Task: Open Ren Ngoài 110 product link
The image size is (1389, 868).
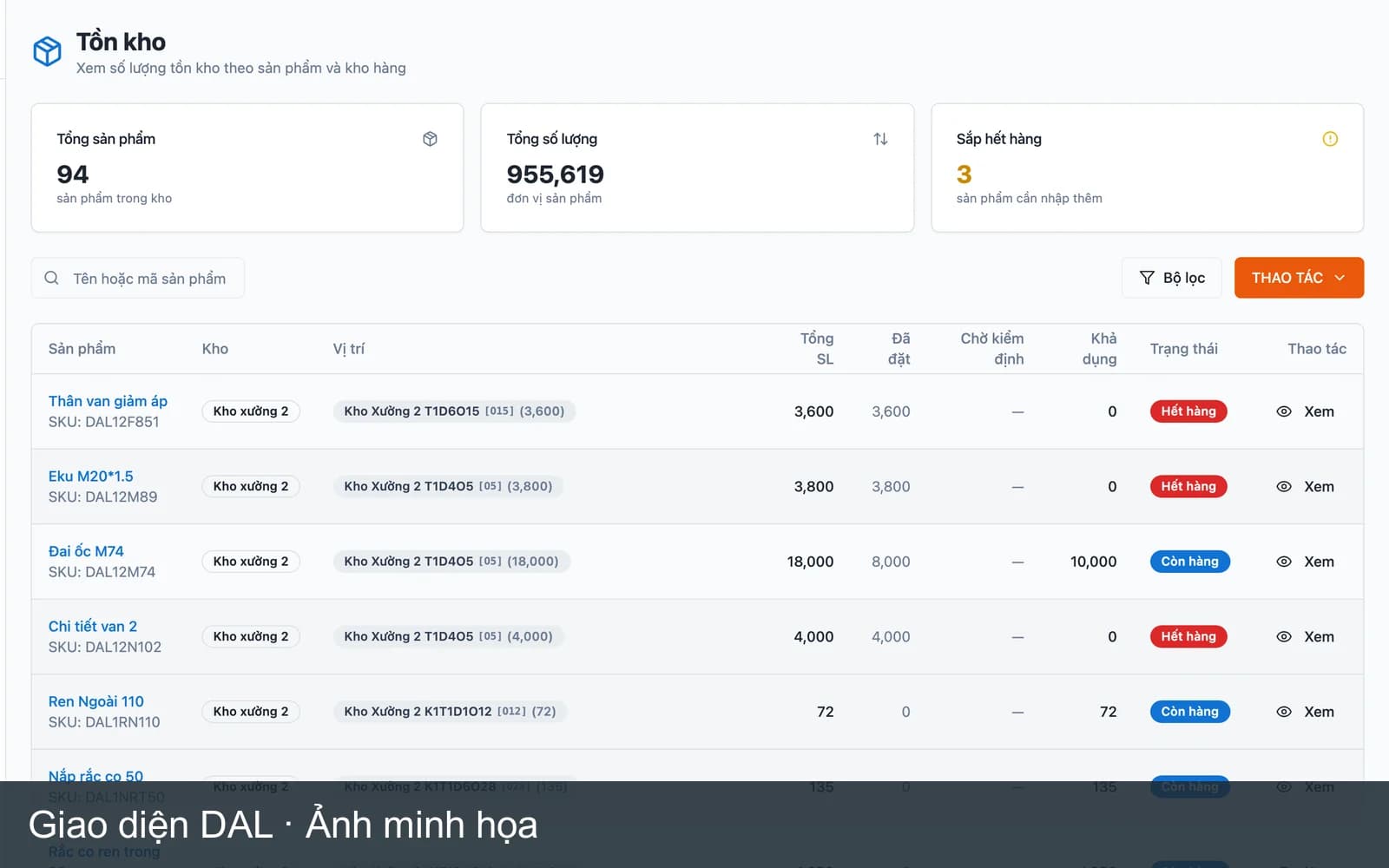Action: click(96, 701)
